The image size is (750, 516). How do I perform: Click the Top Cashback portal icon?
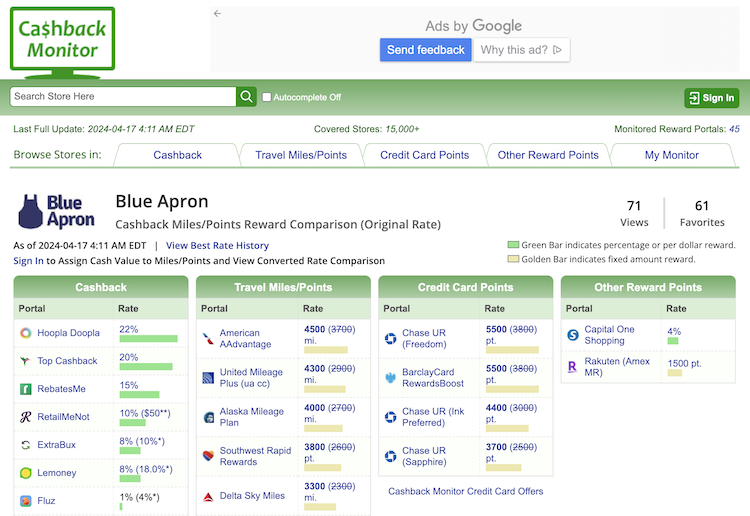pyautogui.click(x=26, y=361)
